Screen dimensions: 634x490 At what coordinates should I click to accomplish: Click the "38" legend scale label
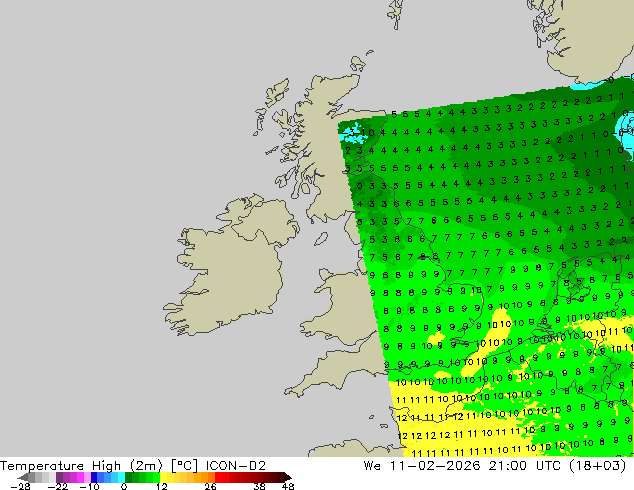[x=259, y=486]
